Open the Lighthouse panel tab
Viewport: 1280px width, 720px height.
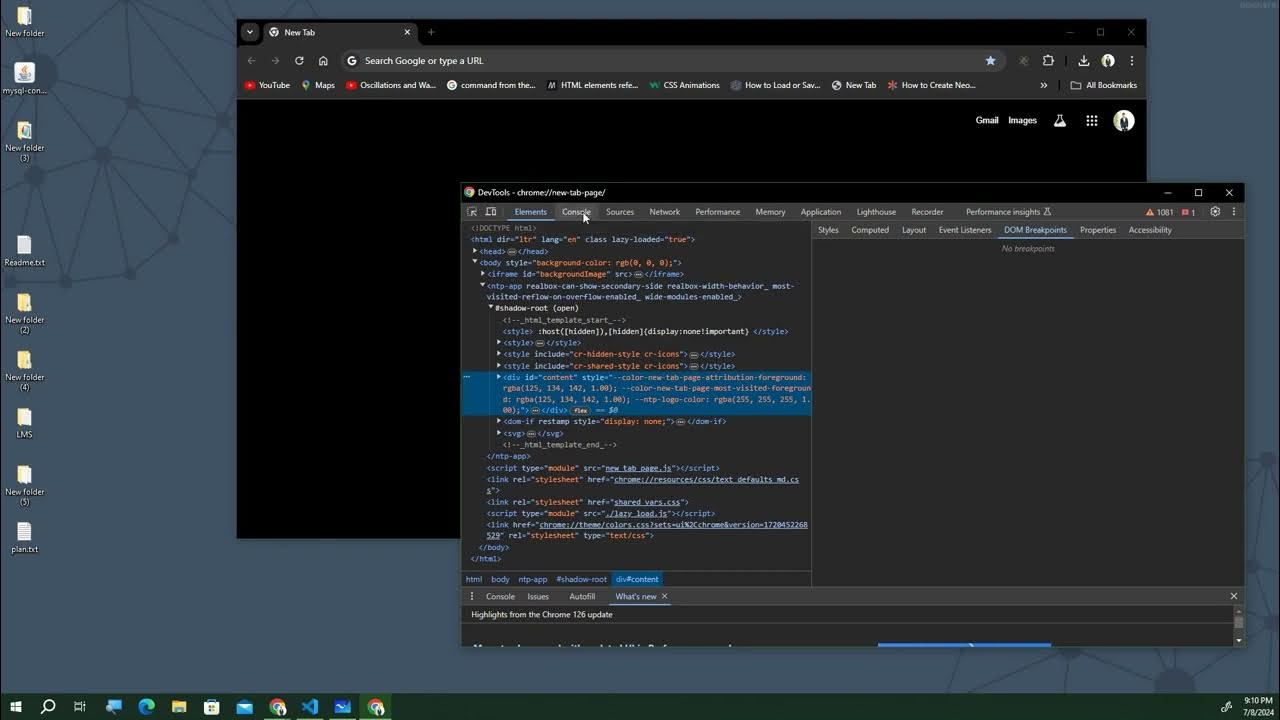(x=876, y=212)
